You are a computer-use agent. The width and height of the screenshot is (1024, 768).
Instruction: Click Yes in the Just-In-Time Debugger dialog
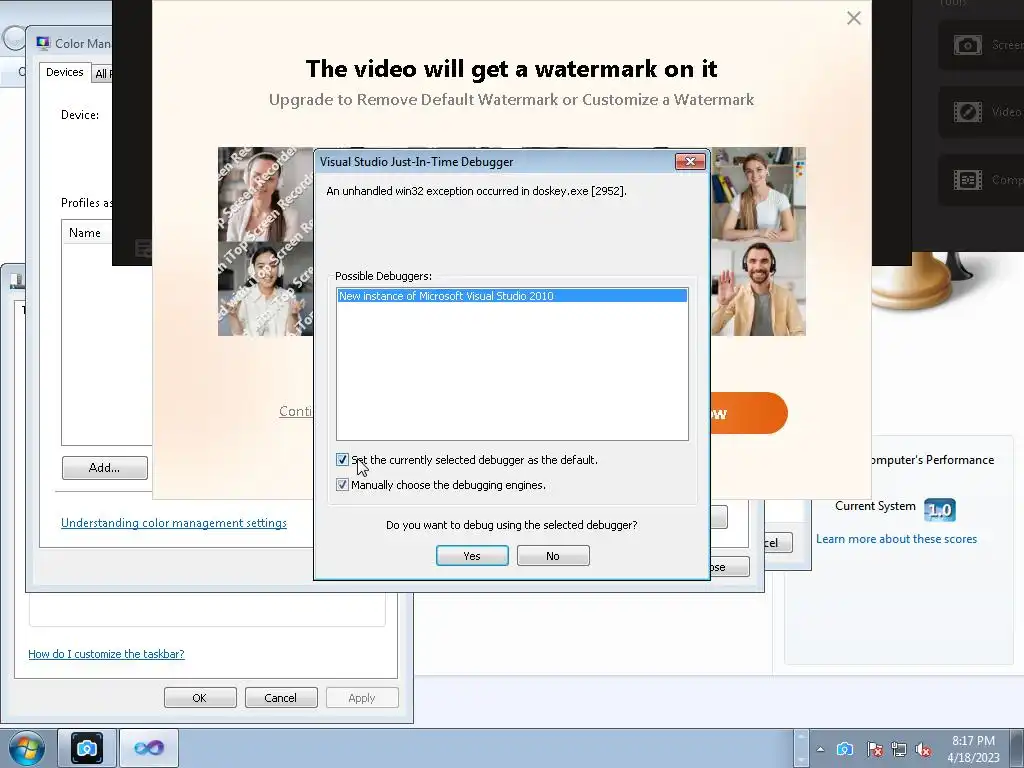tap(472, 556)
